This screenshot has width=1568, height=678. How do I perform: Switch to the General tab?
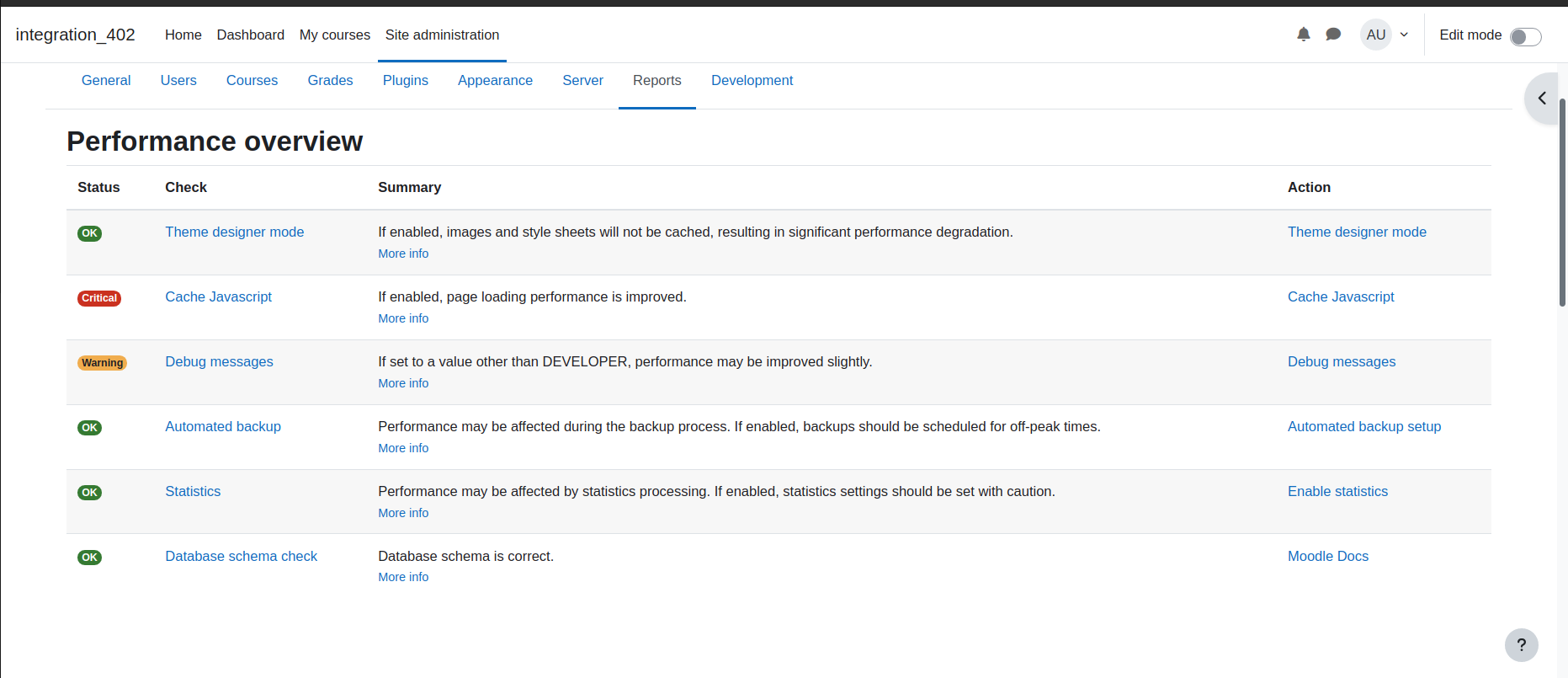[106, 80]
